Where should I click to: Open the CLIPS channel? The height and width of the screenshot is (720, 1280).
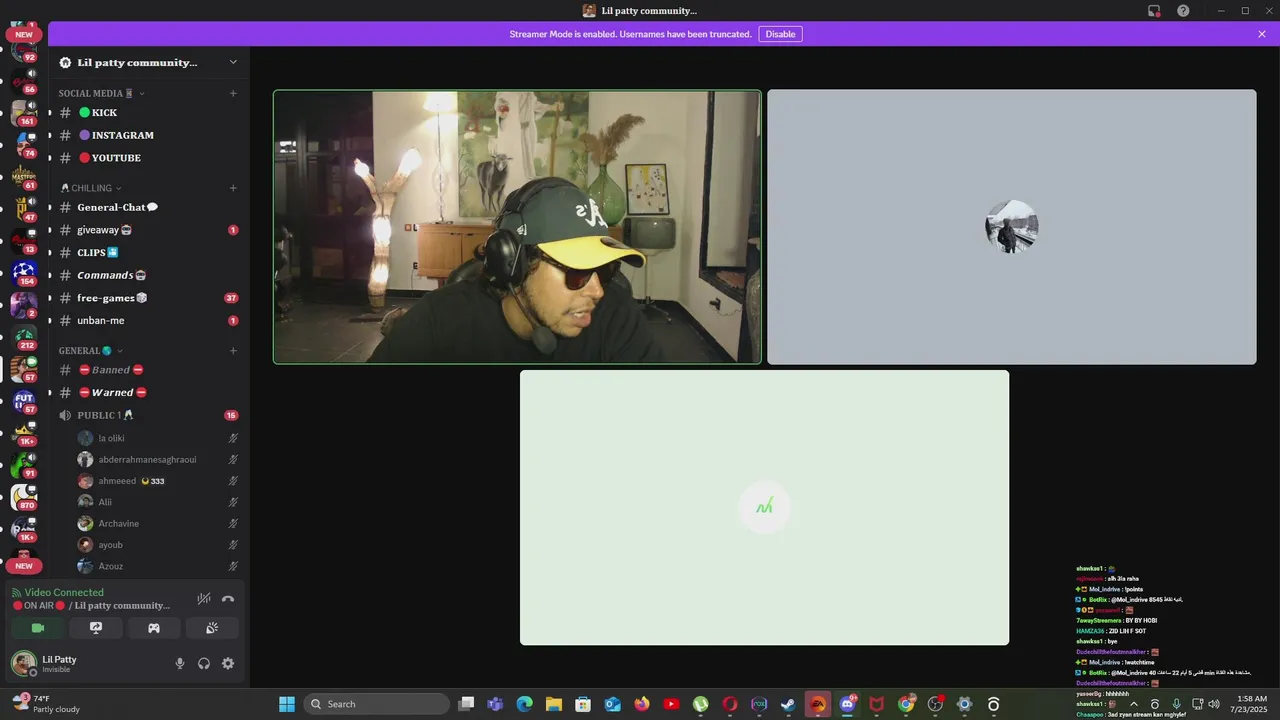pyautogui.click(x=147, y=253)
